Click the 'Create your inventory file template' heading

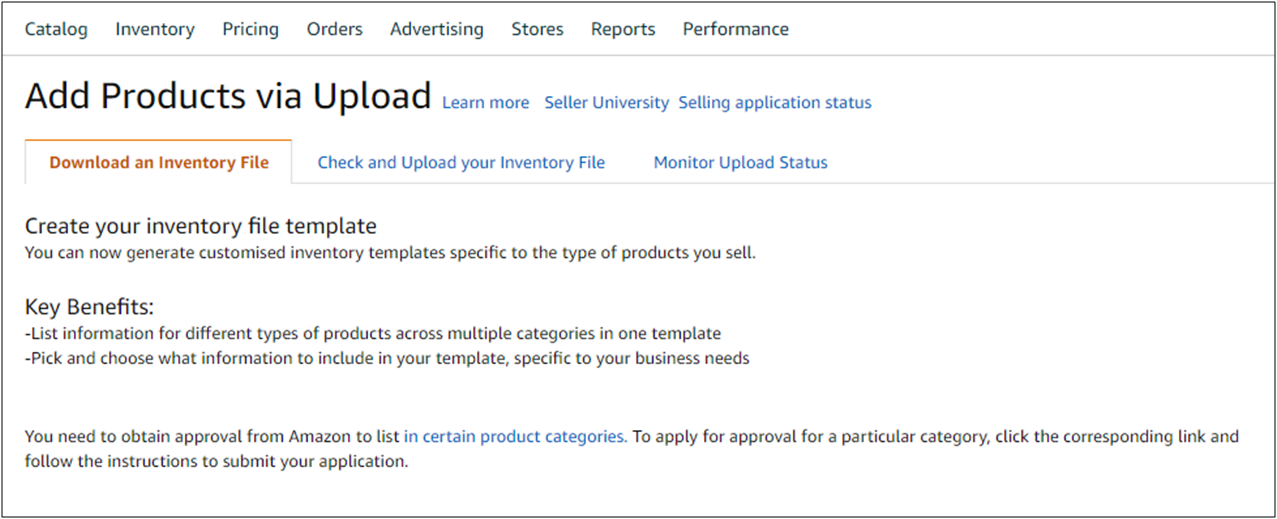pyautogui.click(x=200, y=226)
